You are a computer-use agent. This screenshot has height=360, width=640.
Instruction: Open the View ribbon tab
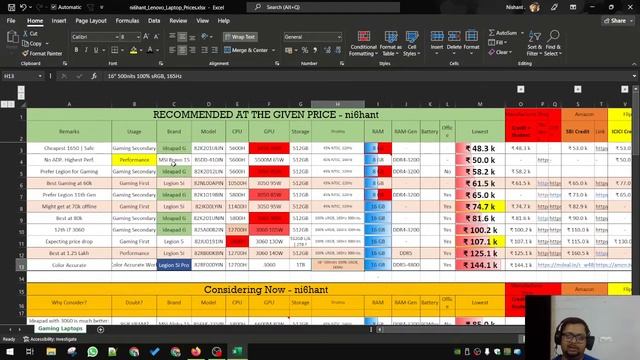[x=202, y=21]
